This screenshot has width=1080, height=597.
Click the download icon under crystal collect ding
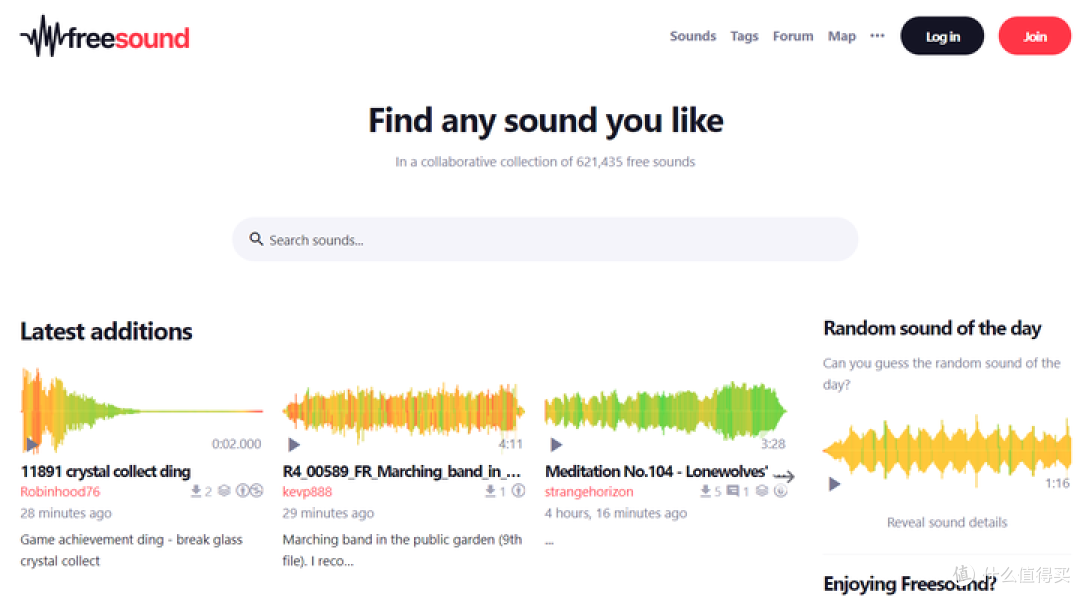[x=196, y=491]
